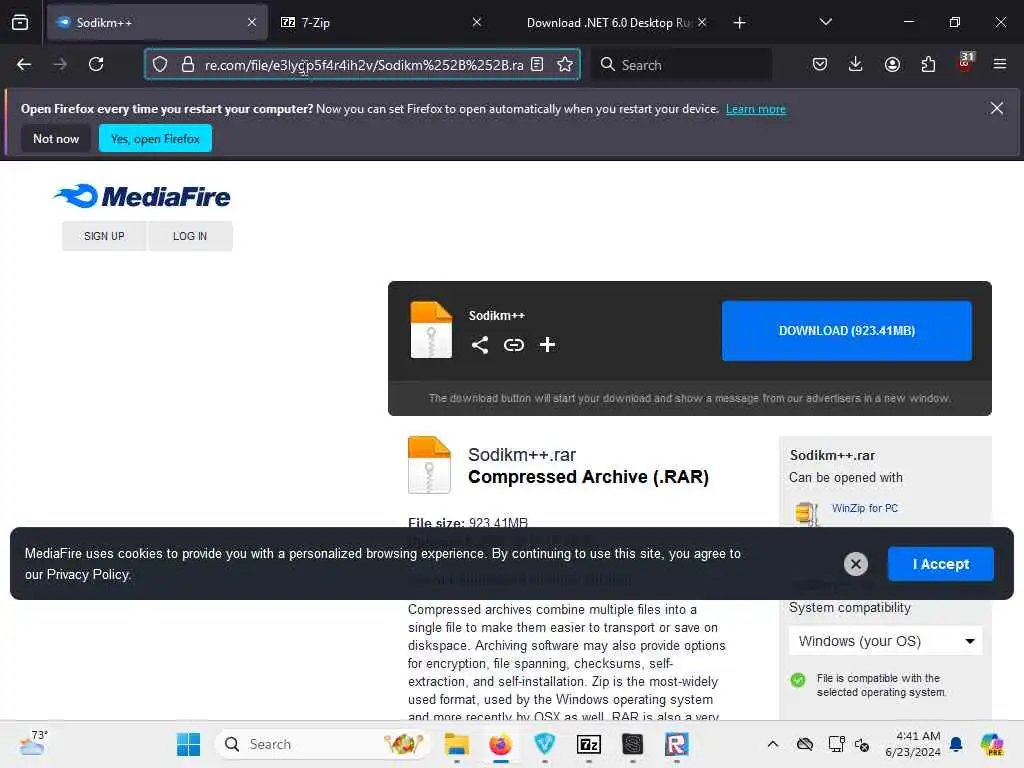Bookmark this page with the star icon
The image size is (1024, 768).
(x=565, y=64)
